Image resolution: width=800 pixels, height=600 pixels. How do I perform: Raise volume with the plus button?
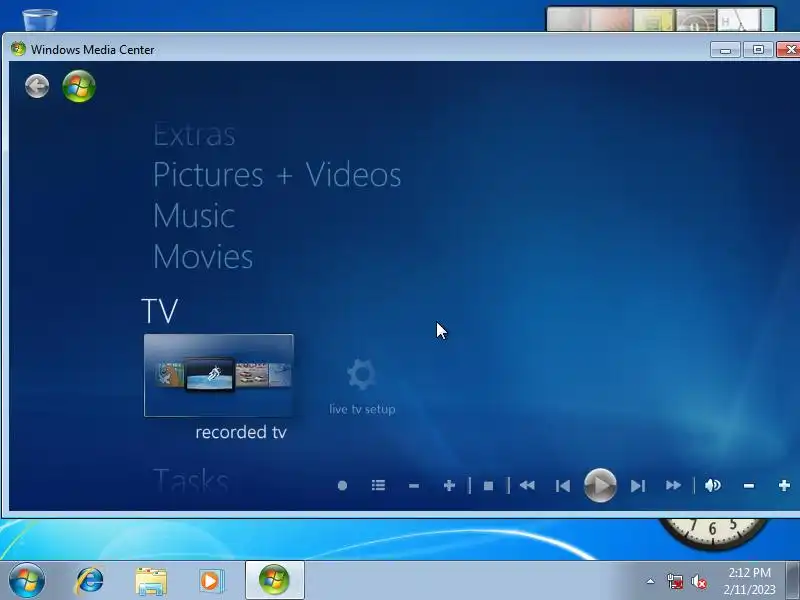pos(784,485)
